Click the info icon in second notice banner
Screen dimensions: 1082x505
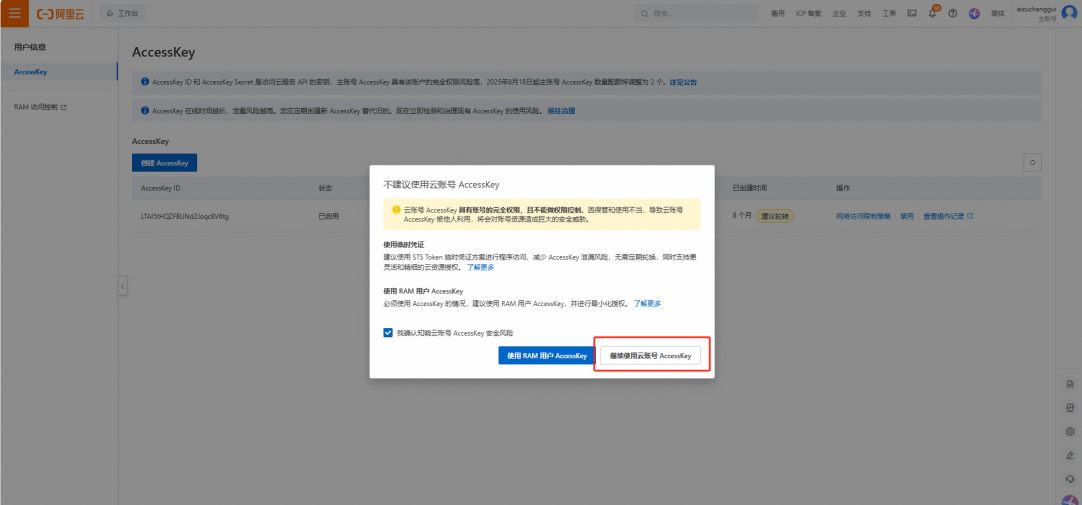point(145,110)
